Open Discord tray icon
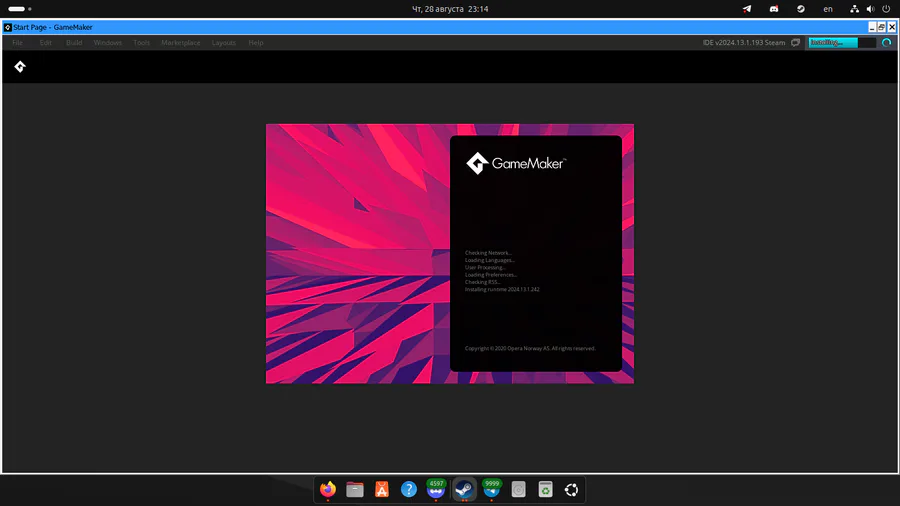This screenshot has width=900, height=506. point(774,9)
